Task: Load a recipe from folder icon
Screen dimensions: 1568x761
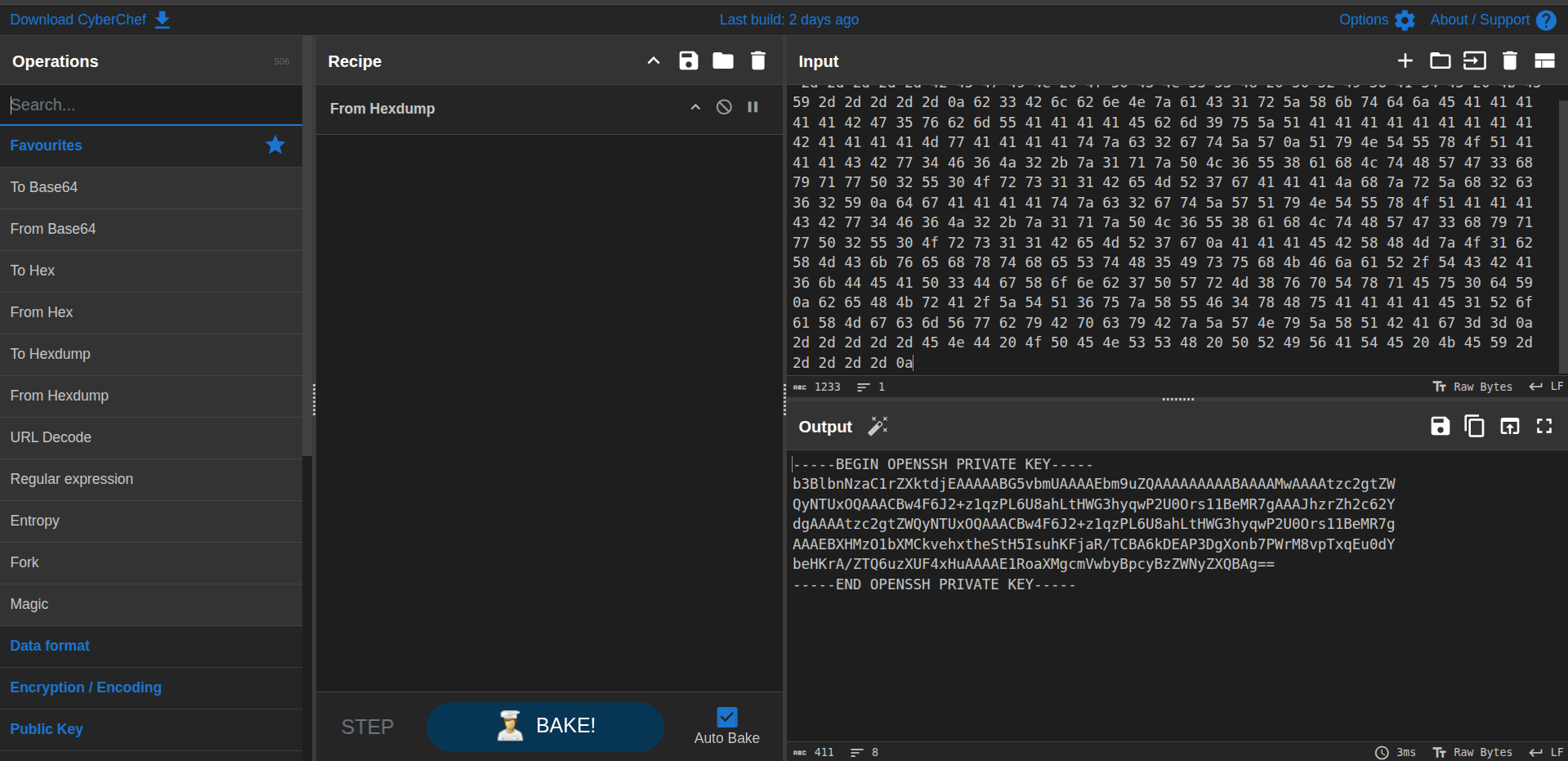Action: pos(723,60)
